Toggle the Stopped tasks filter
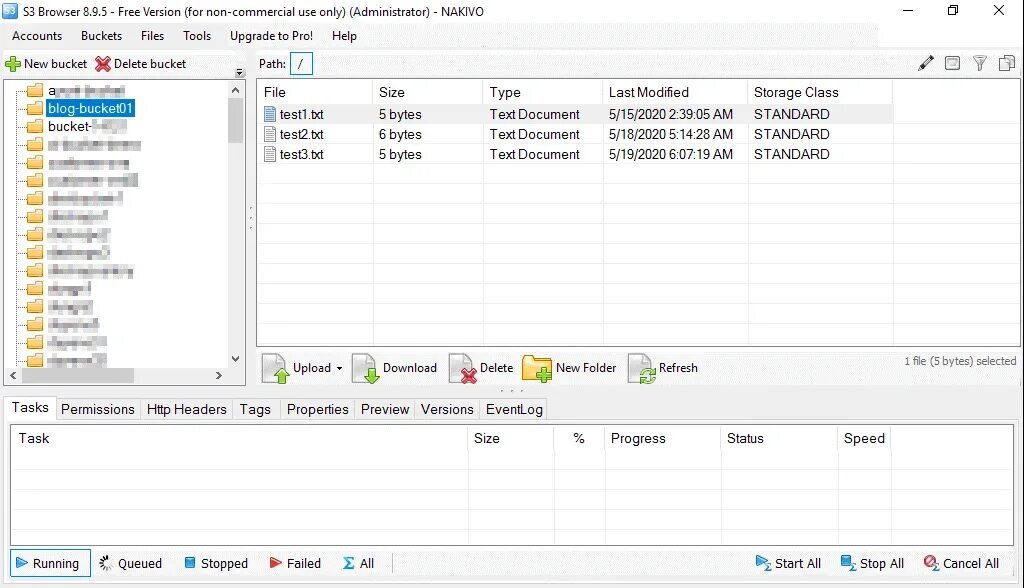Screen dimensions: 1024x588 [x=216, y=563]
